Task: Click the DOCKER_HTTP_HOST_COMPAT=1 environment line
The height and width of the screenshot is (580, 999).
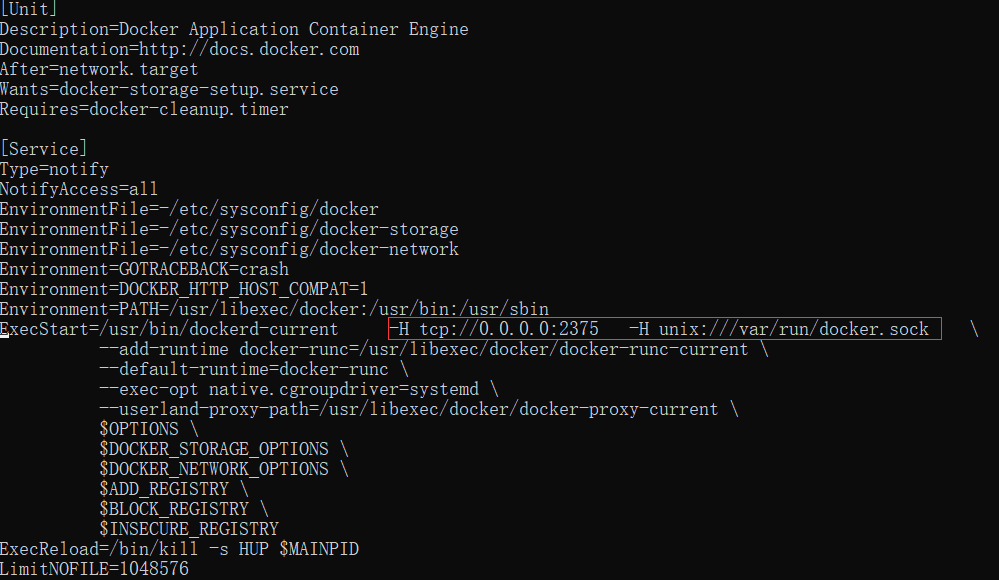Action: pyautogui.click(x=184, y=289)
